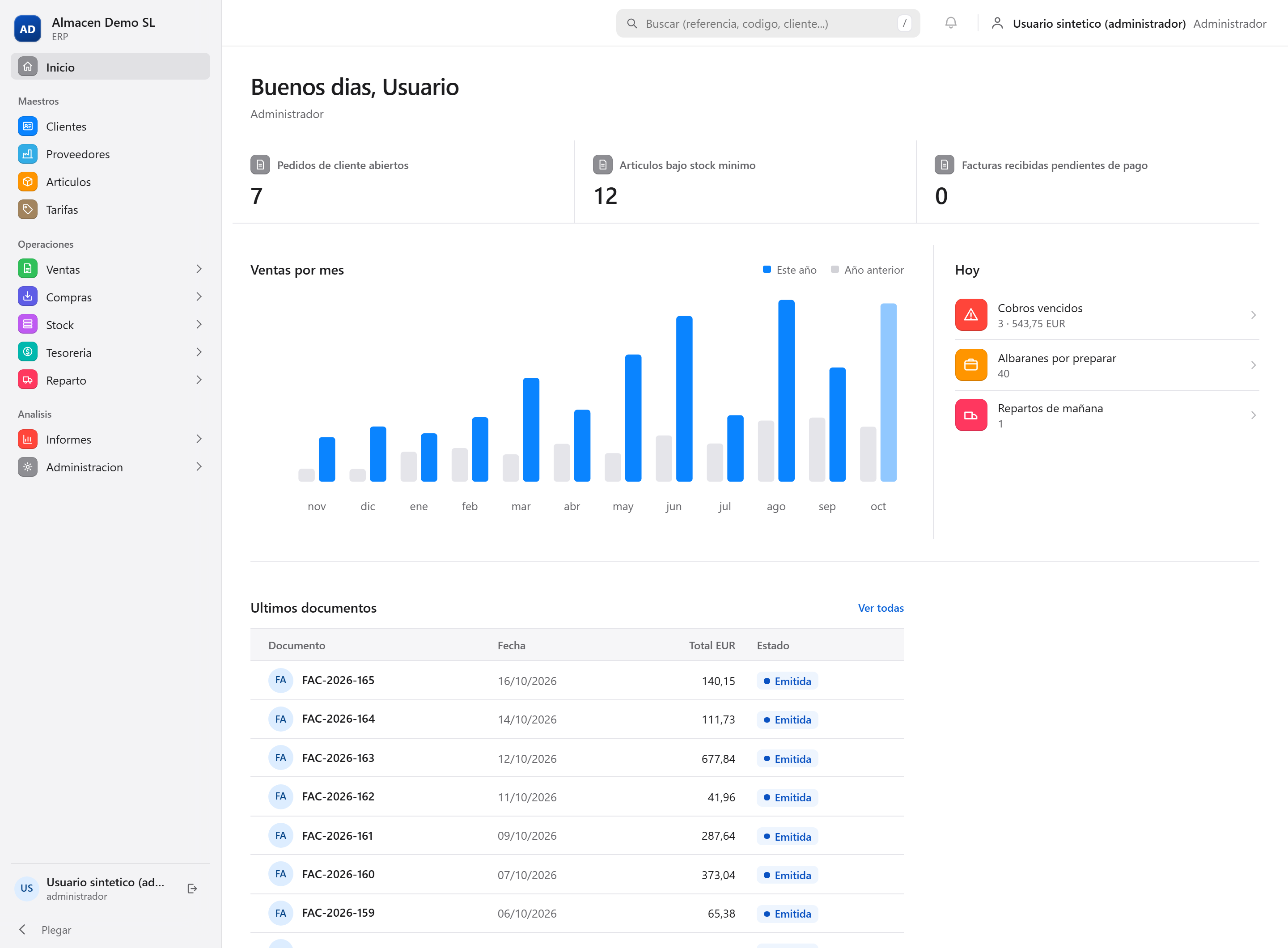The image size is (1288, 948).
Task: Click the Administracion gear icon
Action: tap(28, 467)
